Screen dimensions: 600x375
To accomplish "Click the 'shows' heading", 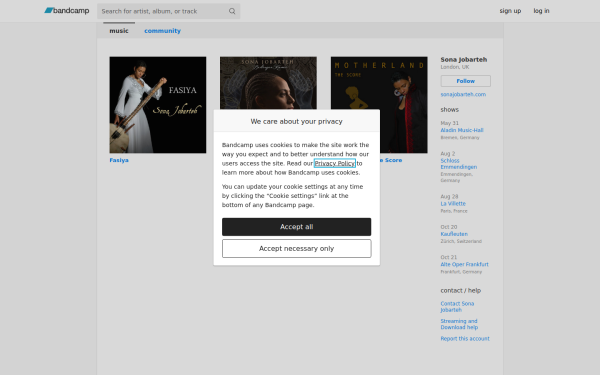I will [x=449, y=109].
